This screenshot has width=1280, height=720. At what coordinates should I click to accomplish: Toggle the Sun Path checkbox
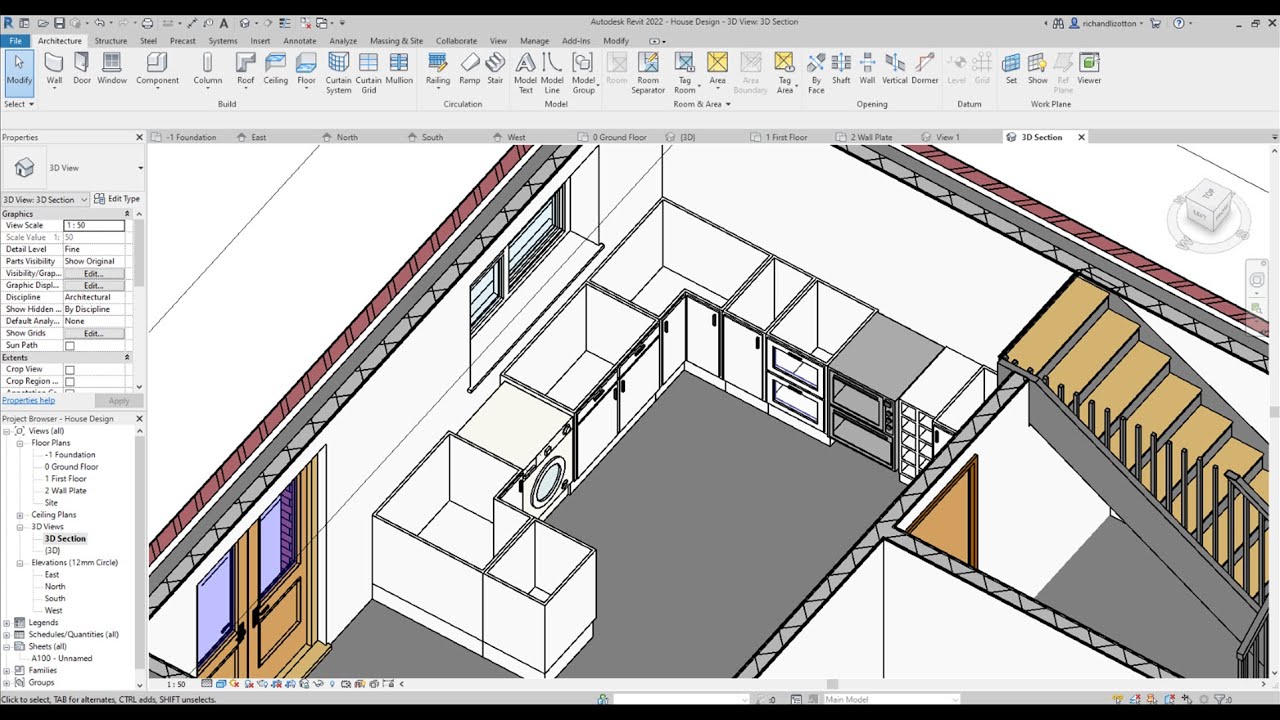[70, 346]
